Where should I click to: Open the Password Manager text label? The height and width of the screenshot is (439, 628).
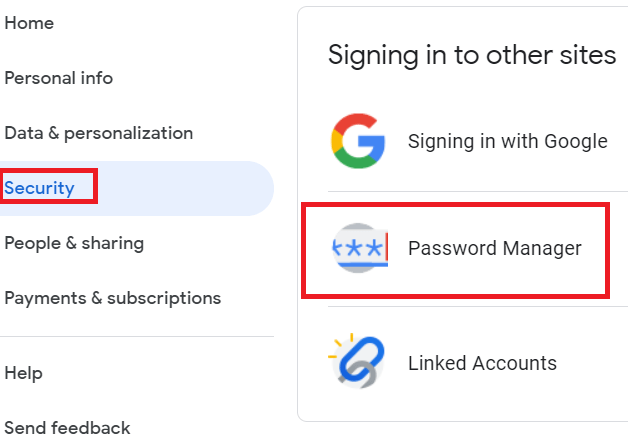coord(494,249)
